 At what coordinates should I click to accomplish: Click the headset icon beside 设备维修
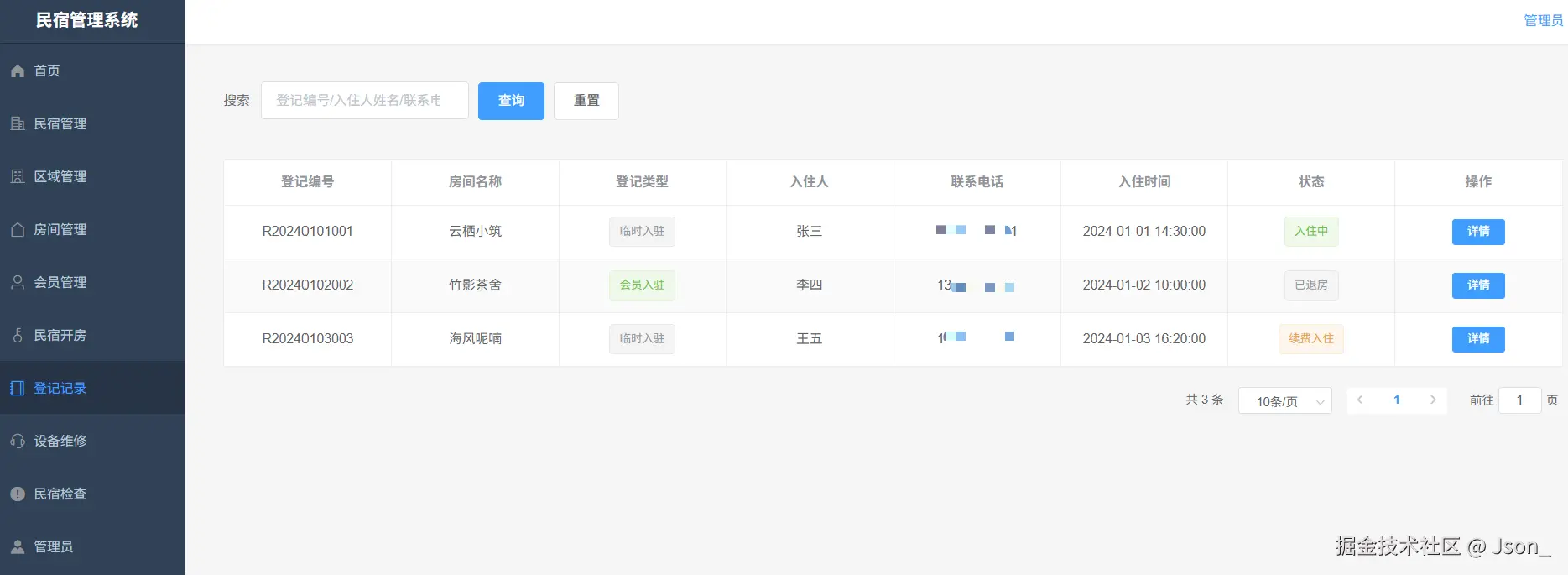[x=18, y=442]
